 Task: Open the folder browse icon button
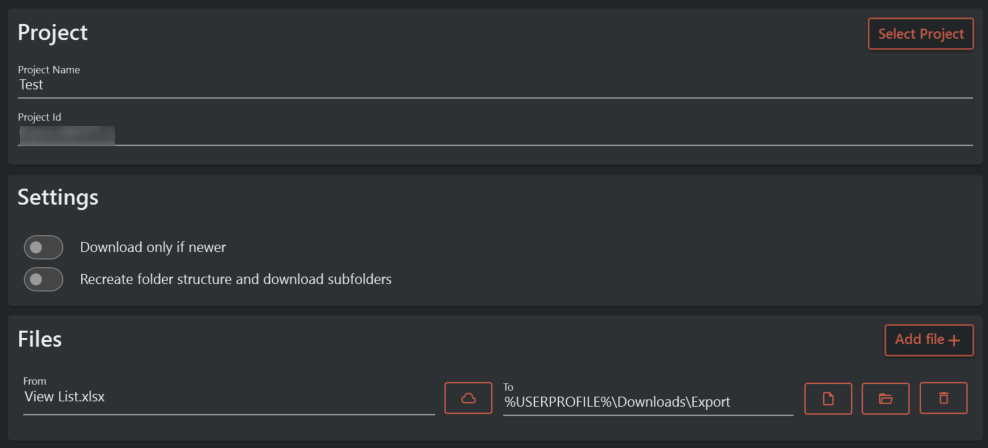pos(885,398)
